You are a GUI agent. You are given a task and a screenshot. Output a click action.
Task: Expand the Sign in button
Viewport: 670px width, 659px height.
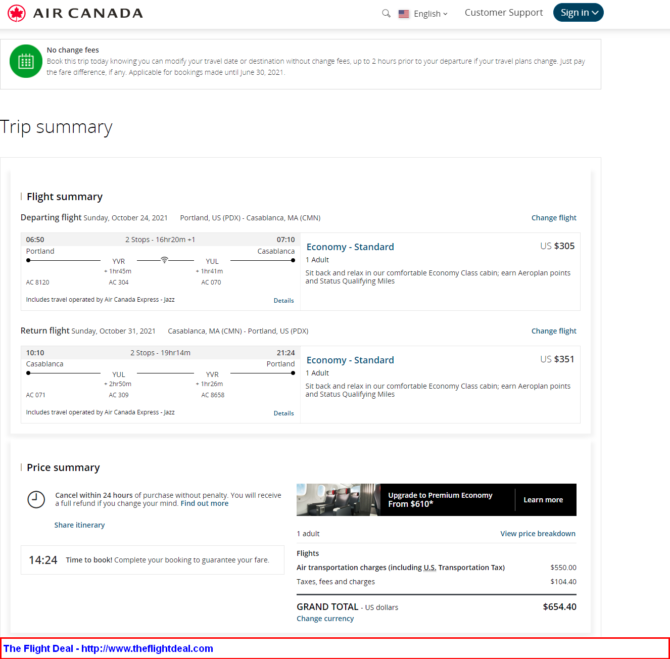click(x=578, y=12)
